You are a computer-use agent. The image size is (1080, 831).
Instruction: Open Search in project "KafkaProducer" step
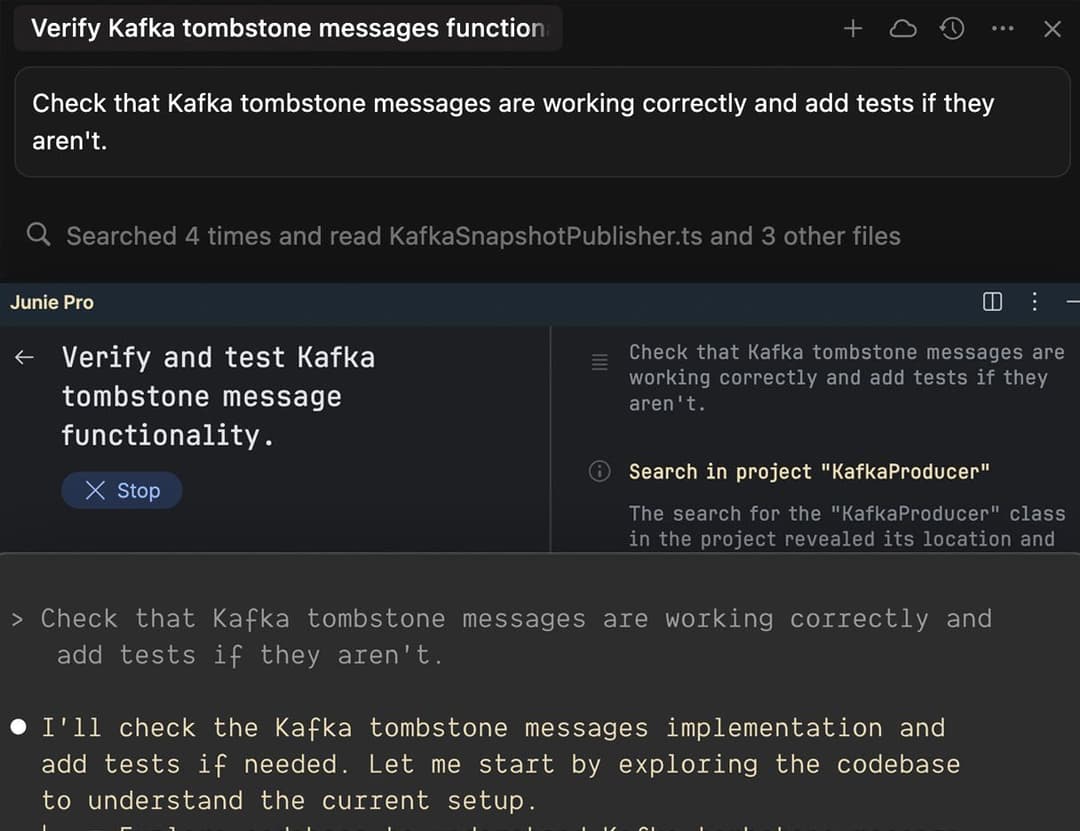click(x=809, y=472)
